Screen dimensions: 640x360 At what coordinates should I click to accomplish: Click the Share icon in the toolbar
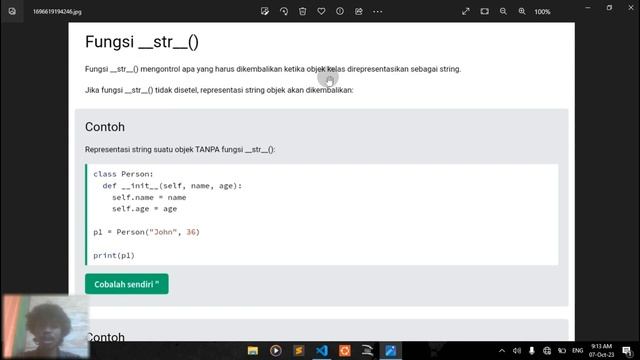pos(358,11)
